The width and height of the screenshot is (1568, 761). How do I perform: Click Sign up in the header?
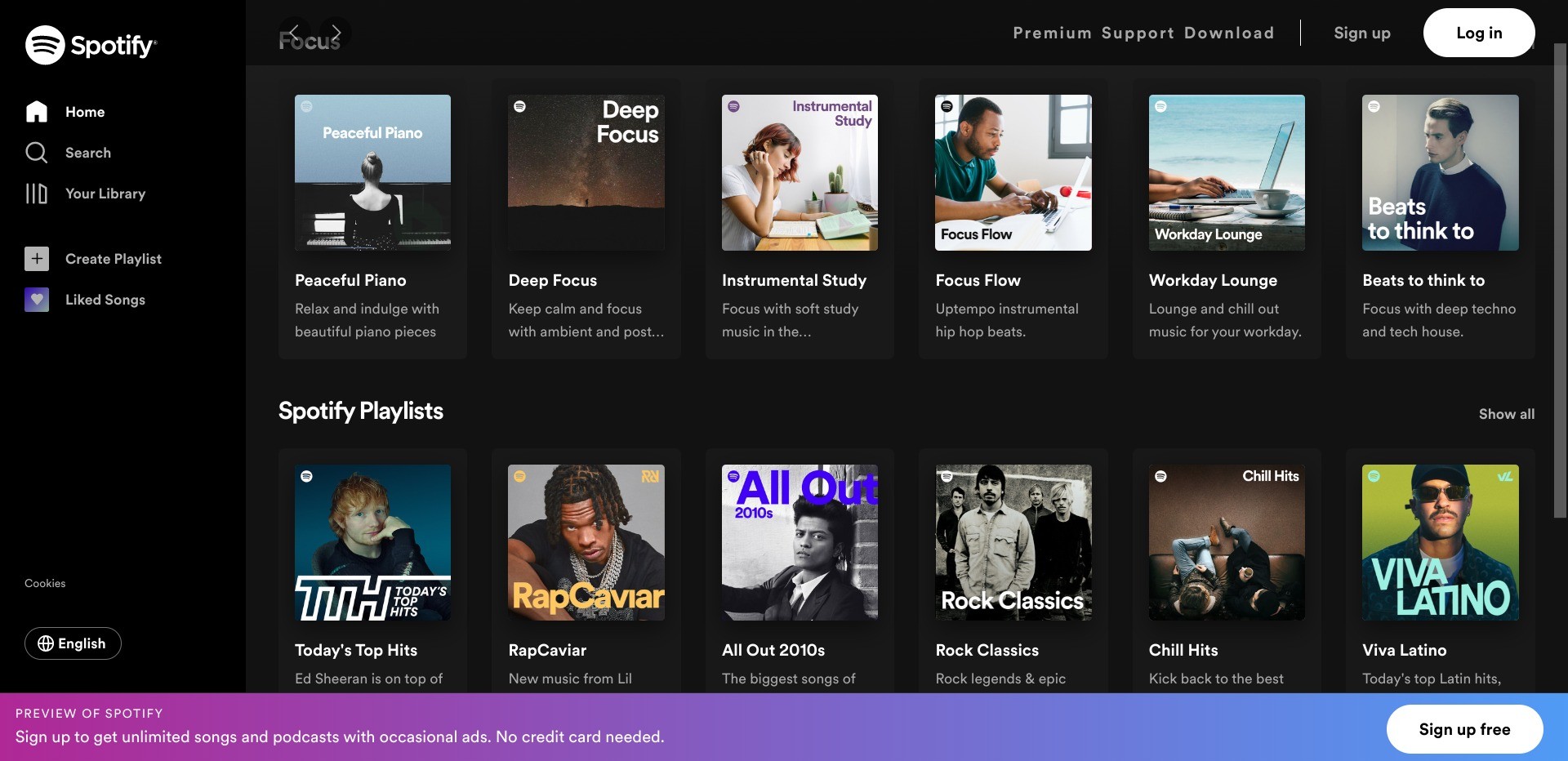(x=1362, y=33)
